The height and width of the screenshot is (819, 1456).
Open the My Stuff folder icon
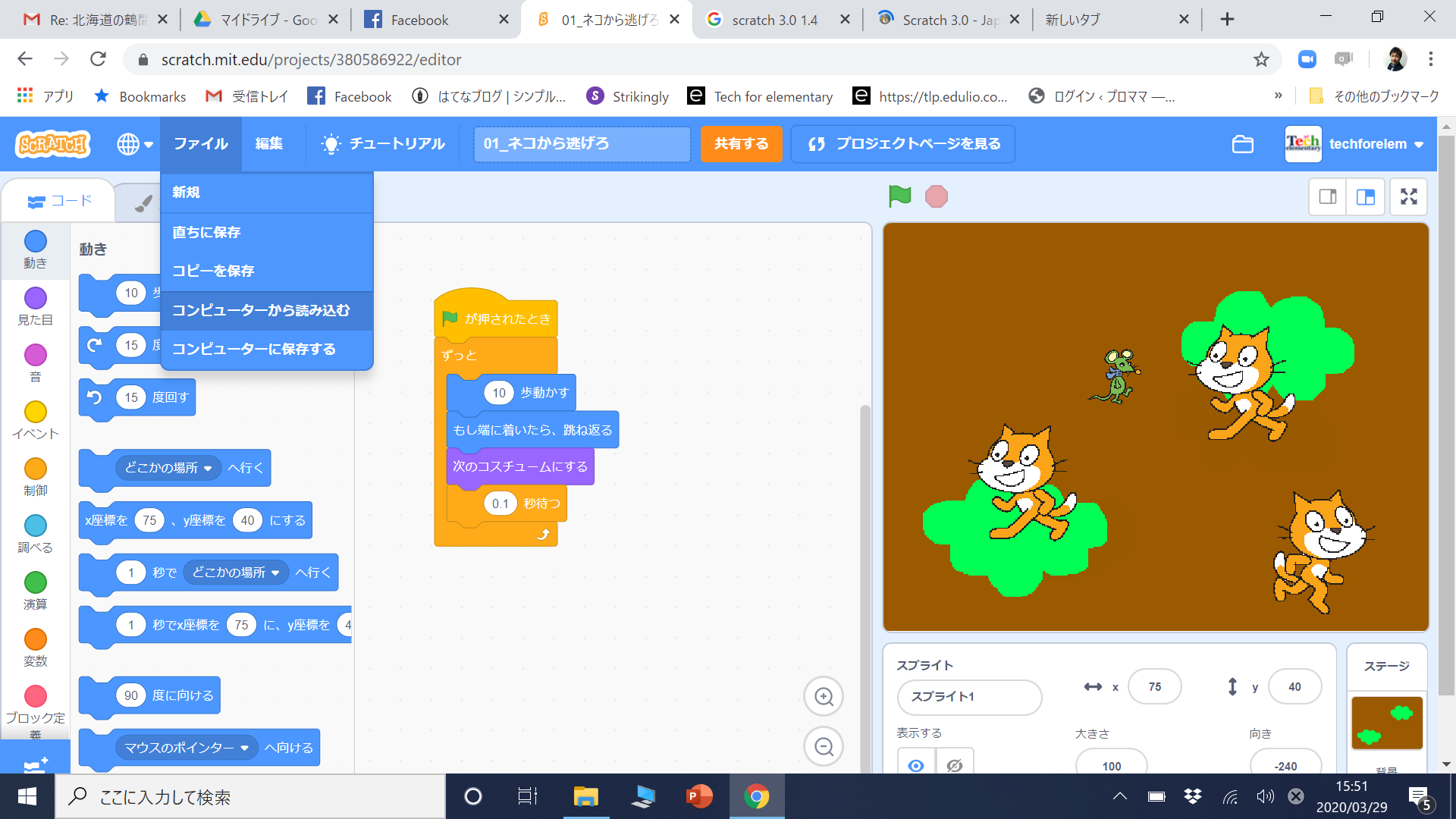(1242, 144)
